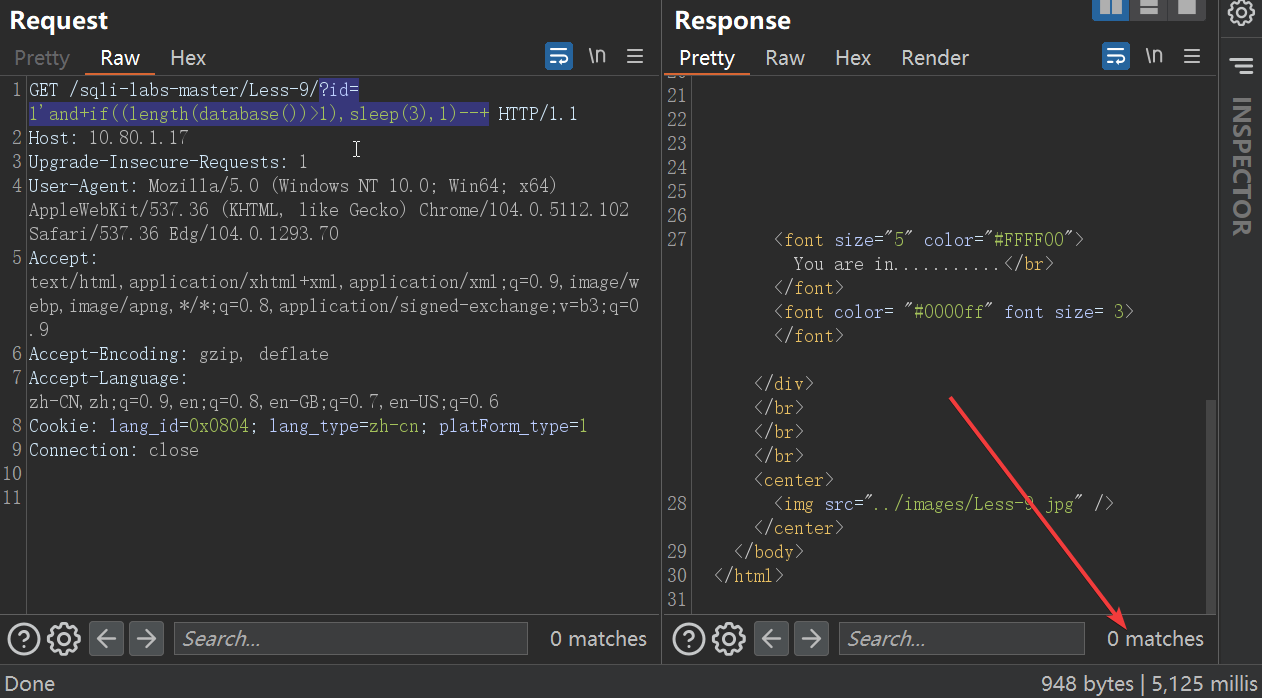Go to previous match in Request search
Viewport: 1262px width, 698px height.
108,638
